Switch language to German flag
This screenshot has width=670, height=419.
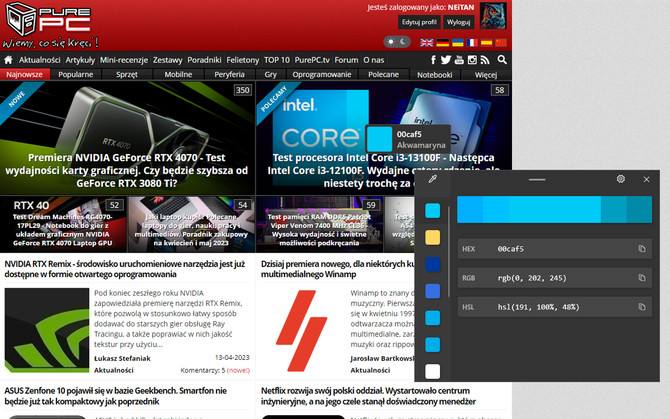pos(442,42)
